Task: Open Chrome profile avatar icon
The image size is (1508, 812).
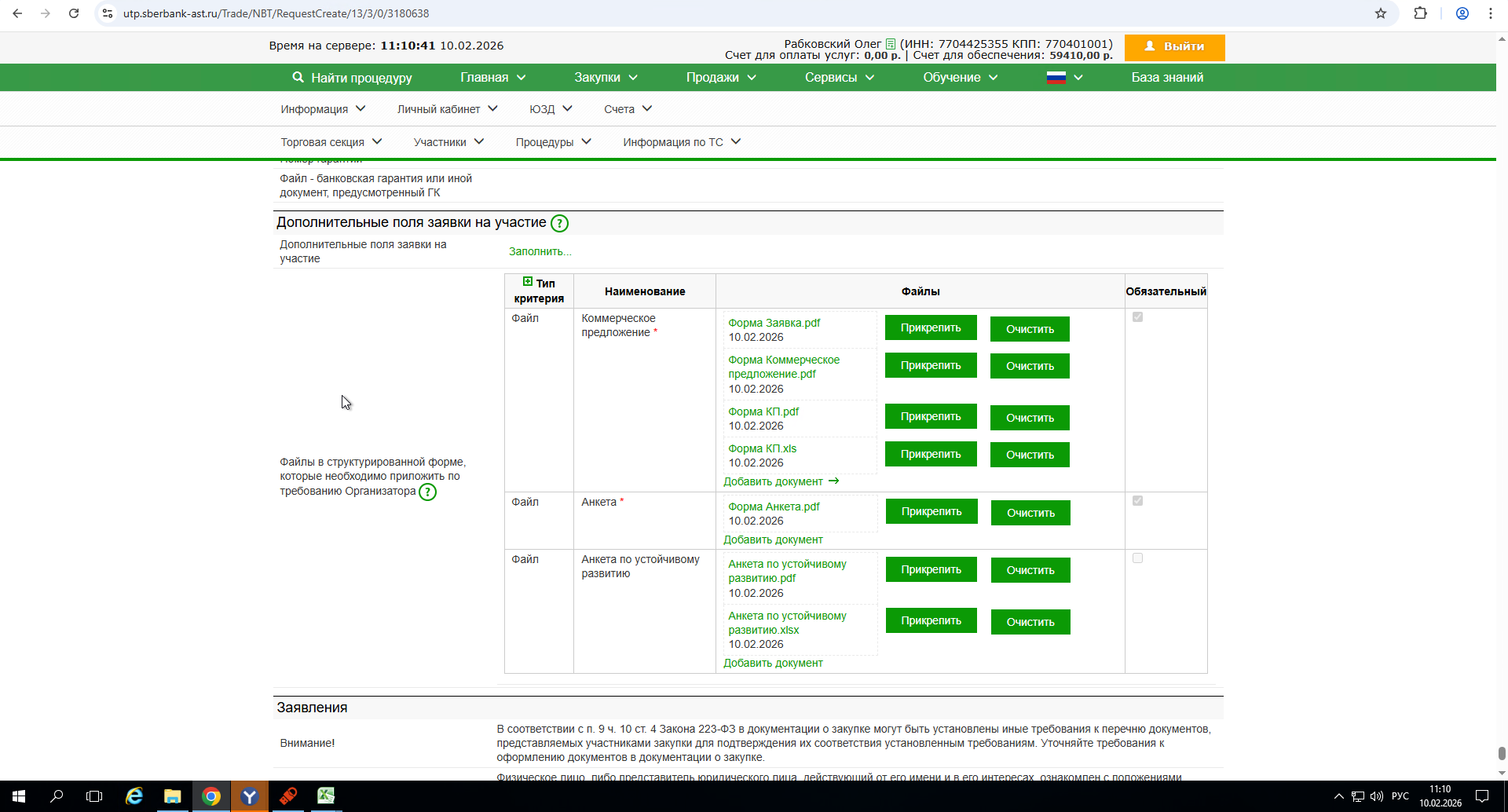Action: click(x=1462, y=13)
